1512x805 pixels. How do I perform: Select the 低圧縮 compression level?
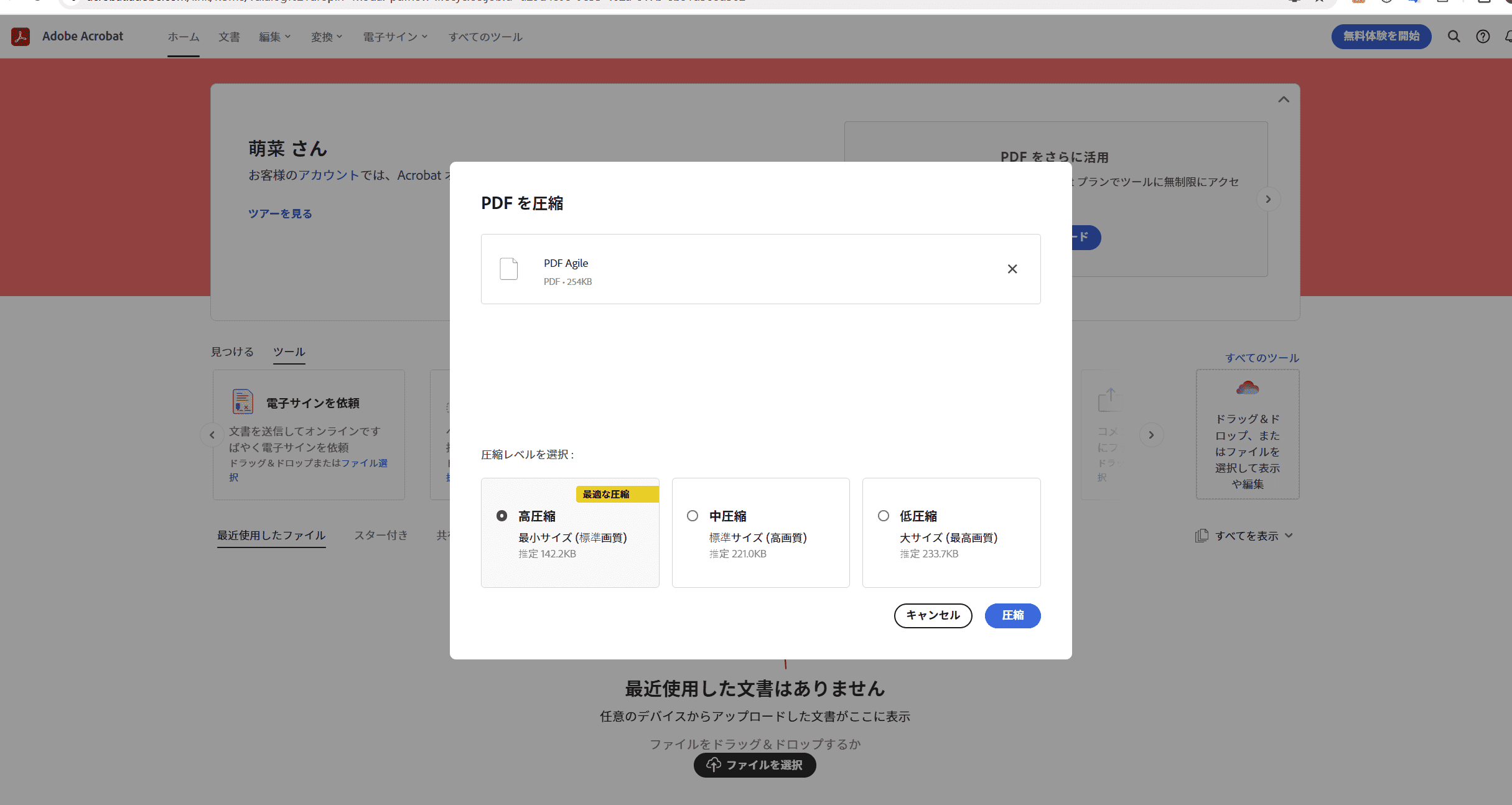click(883, 516)
